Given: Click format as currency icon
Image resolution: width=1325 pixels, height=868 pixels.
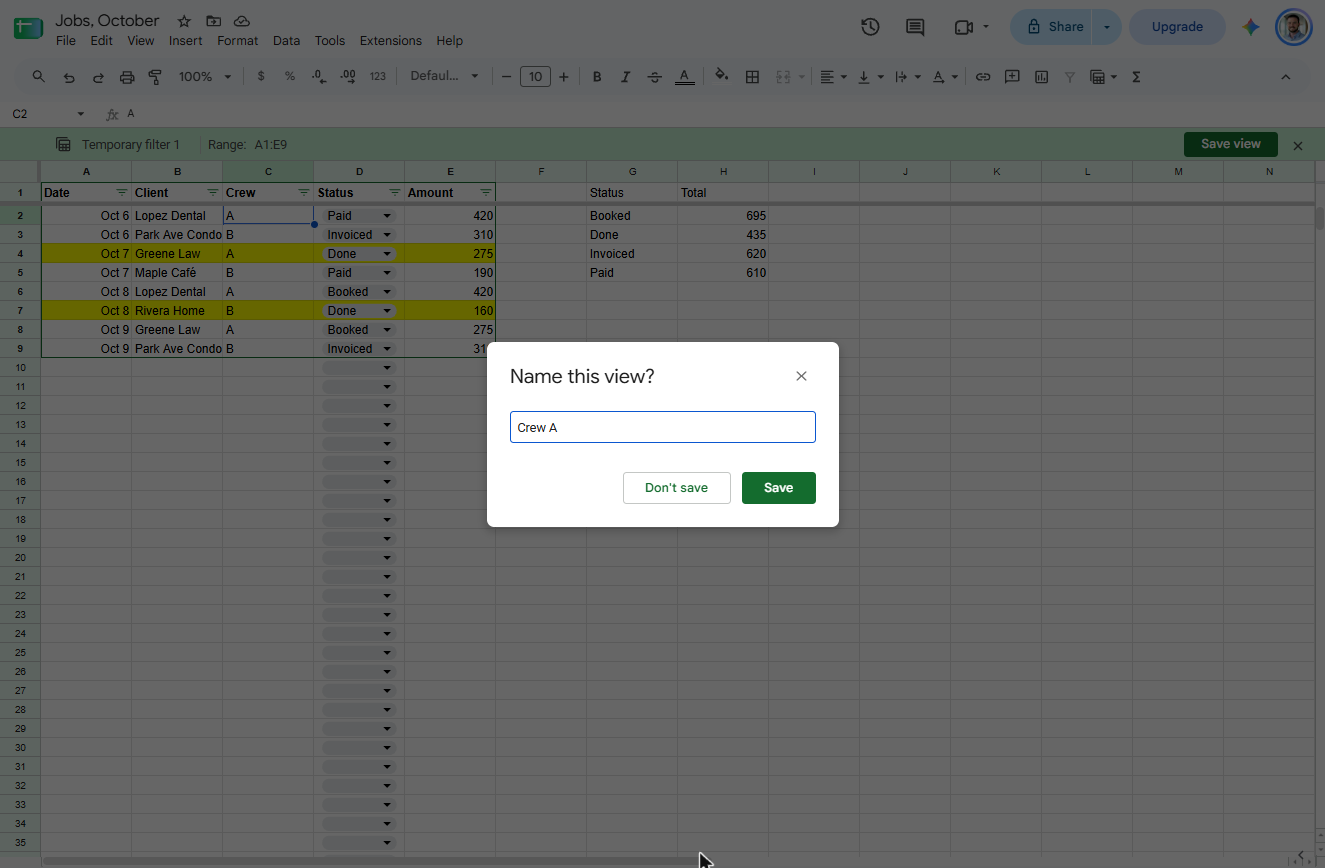Looking at the screenshot, I should (261, 77).
